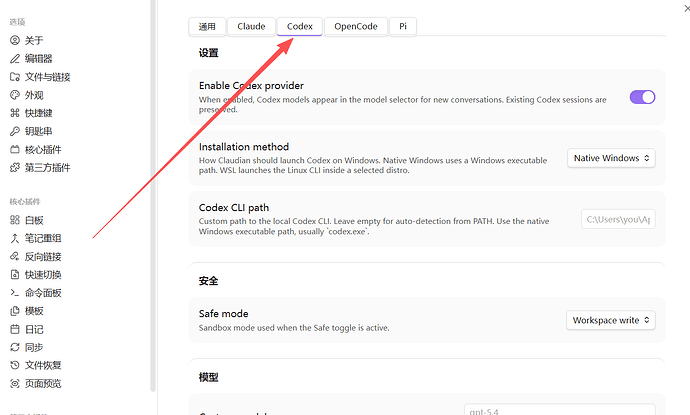Viewport: 690px width, 415px height.
Task: Select the 钥匙串 text label
Action: click(x=38, y=131)
